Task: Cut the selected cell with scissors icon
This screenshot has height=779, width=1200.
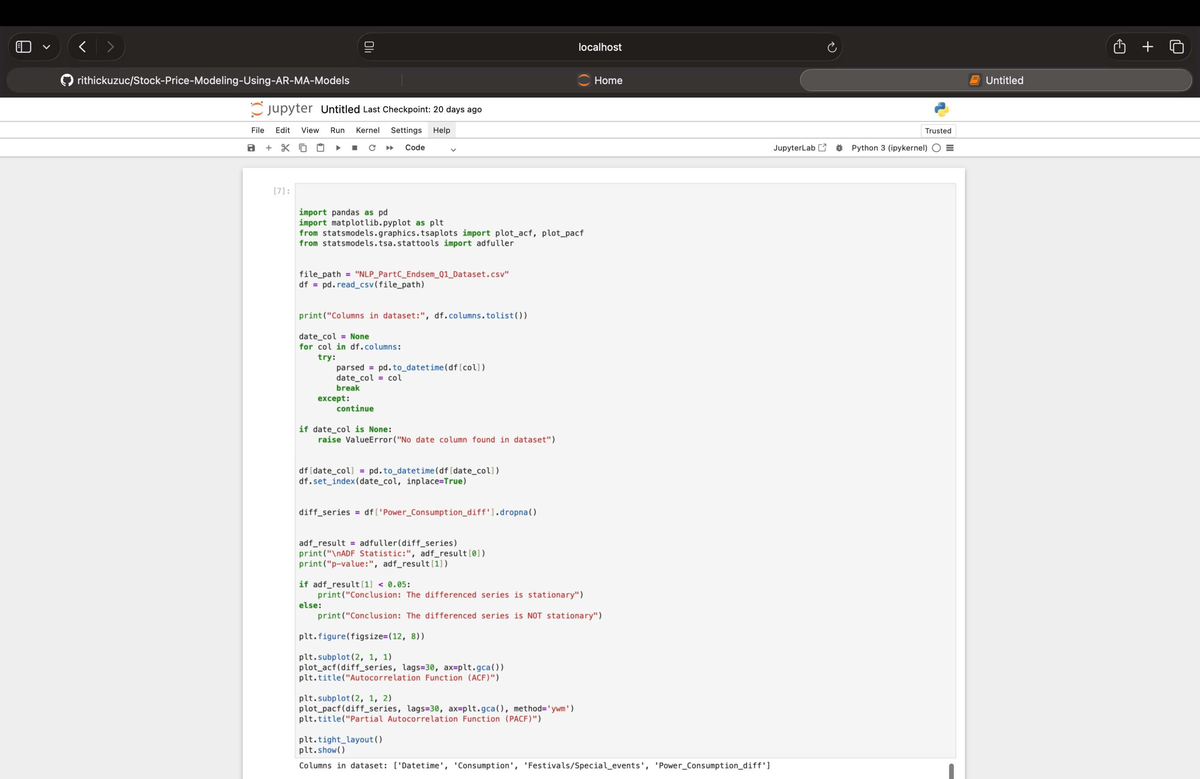Action: coord(285,148)
